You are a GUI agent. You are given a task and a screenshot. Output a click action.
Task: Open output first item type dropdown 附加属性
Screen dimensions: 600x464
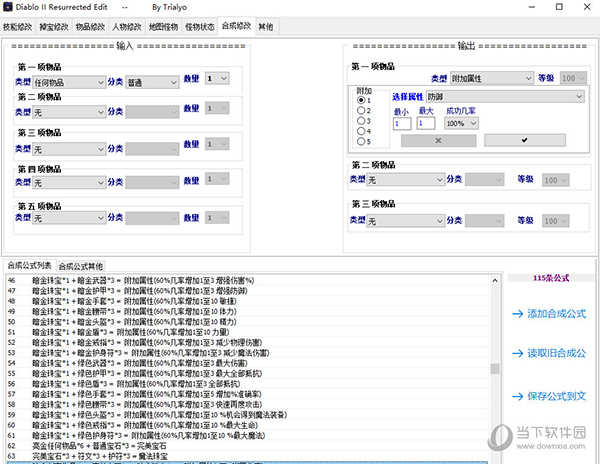pyautogui.click(x=492, y=78)
